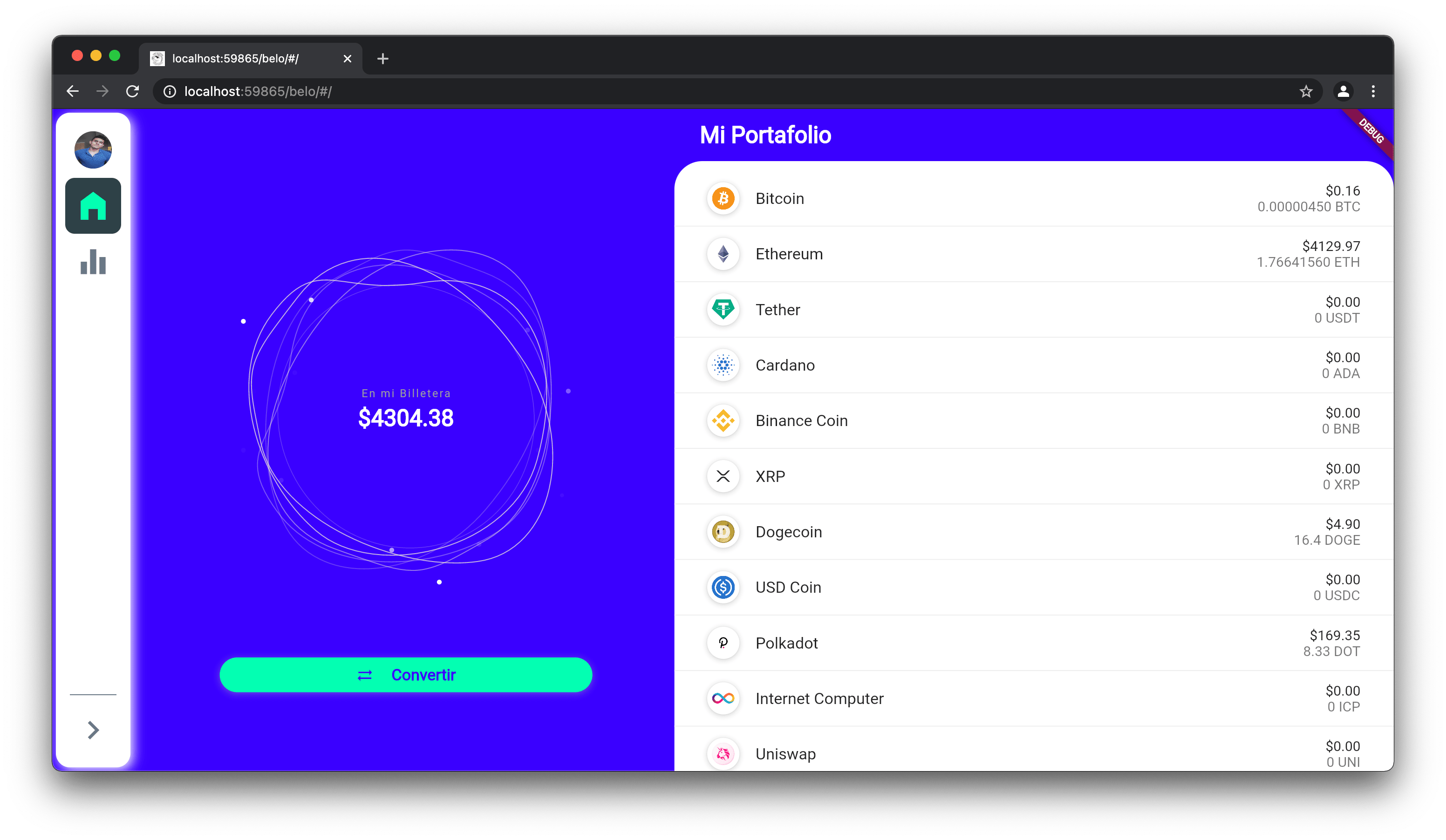The width and height of the screenshot is (1446, 840).
Task: Select the Bitcoin name label
Action: pos(779,198)
